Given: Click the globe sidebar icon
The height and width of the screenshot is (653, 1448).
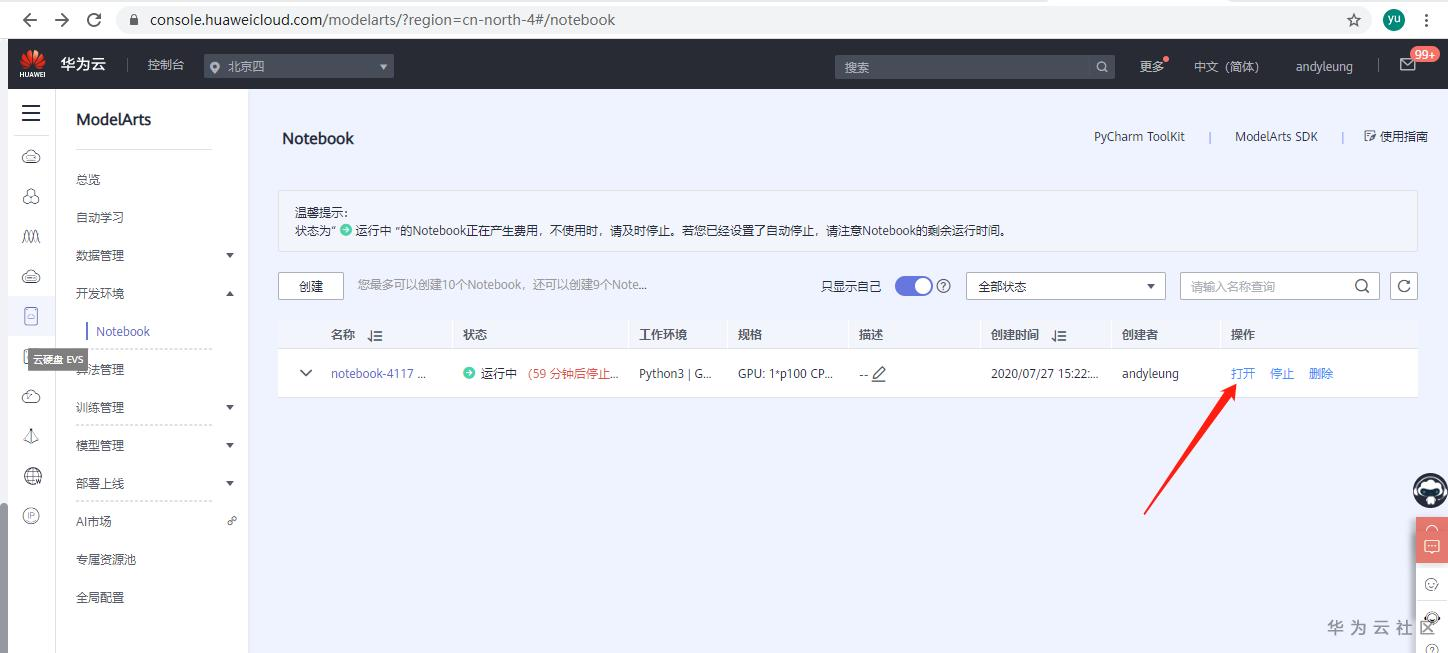Looking at the screenshot, I should click(32, 476).
